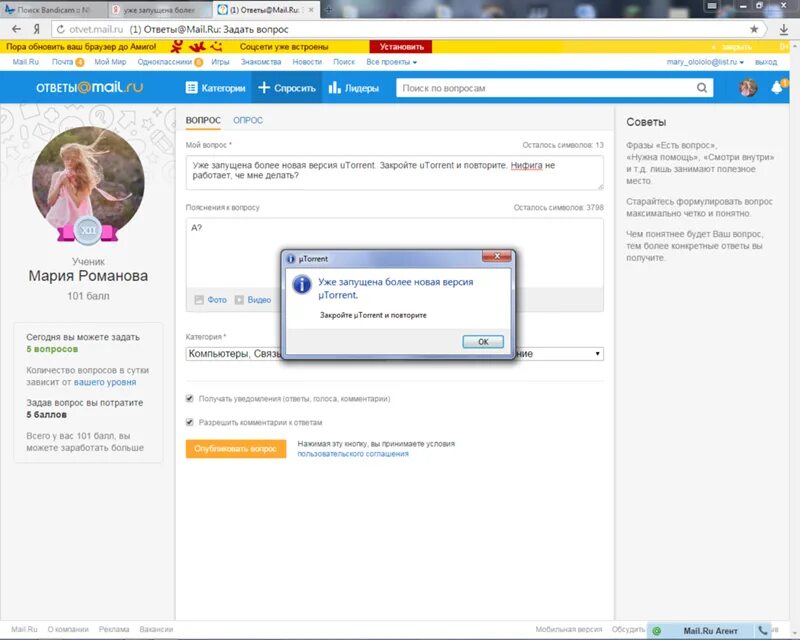
Task: Open the О компании footer link
Action: pyautogui.click(x=68, y=629)
